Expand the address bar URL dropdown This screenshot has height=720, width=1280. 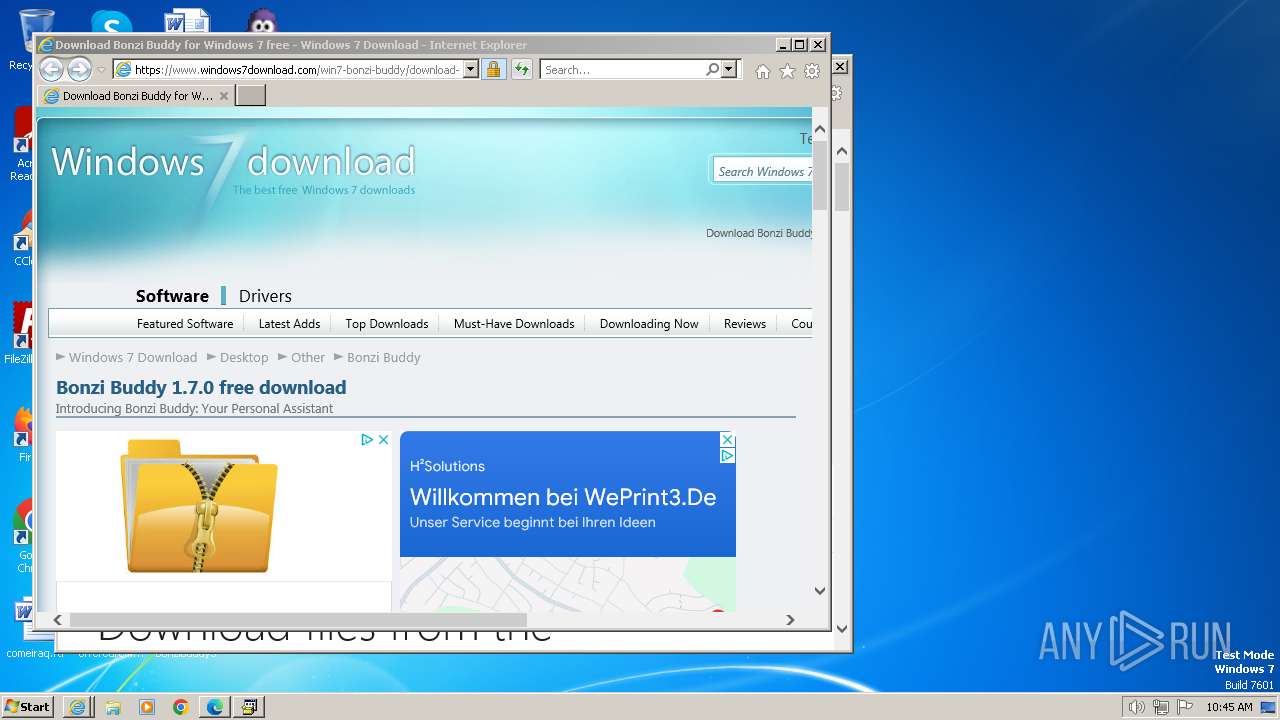pyautogui.click(x=470, y=70)
